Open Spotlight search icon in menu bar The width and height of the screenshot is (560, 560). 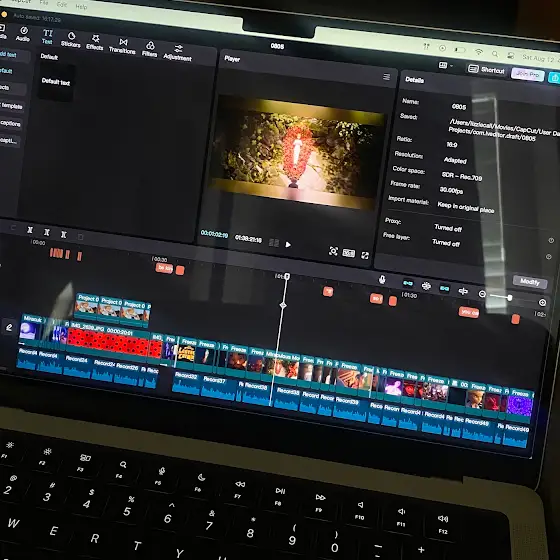pyautogui.click(x=495, y=54)
